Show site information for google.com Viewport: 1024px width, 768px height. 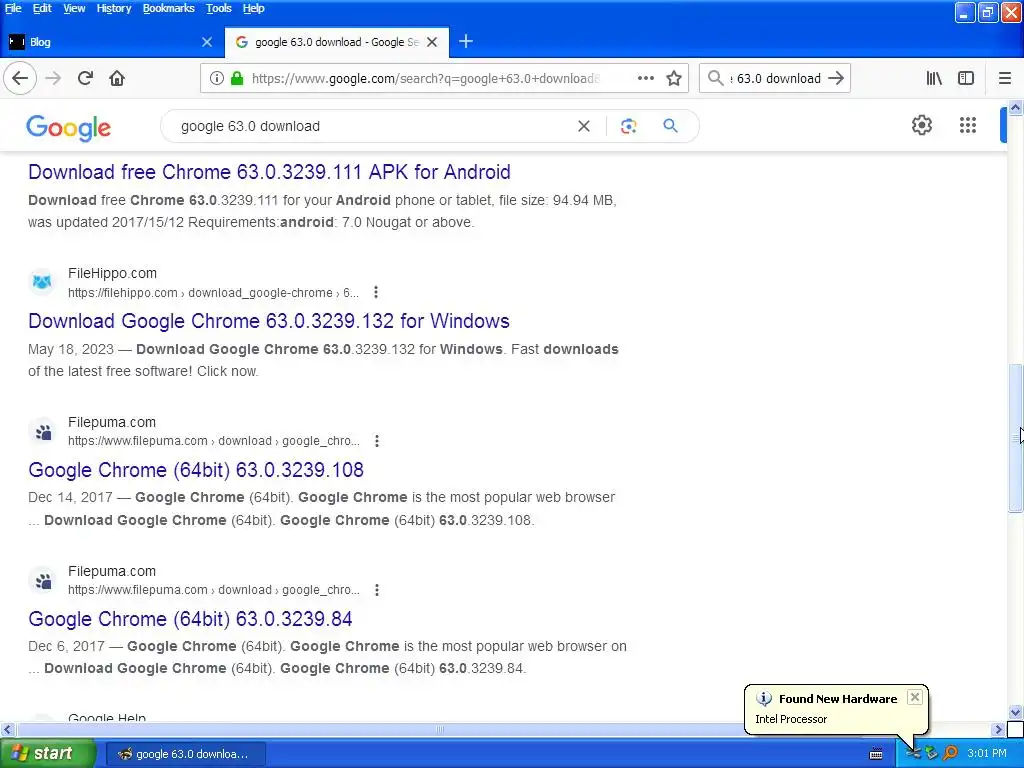[x=216, y=78]
